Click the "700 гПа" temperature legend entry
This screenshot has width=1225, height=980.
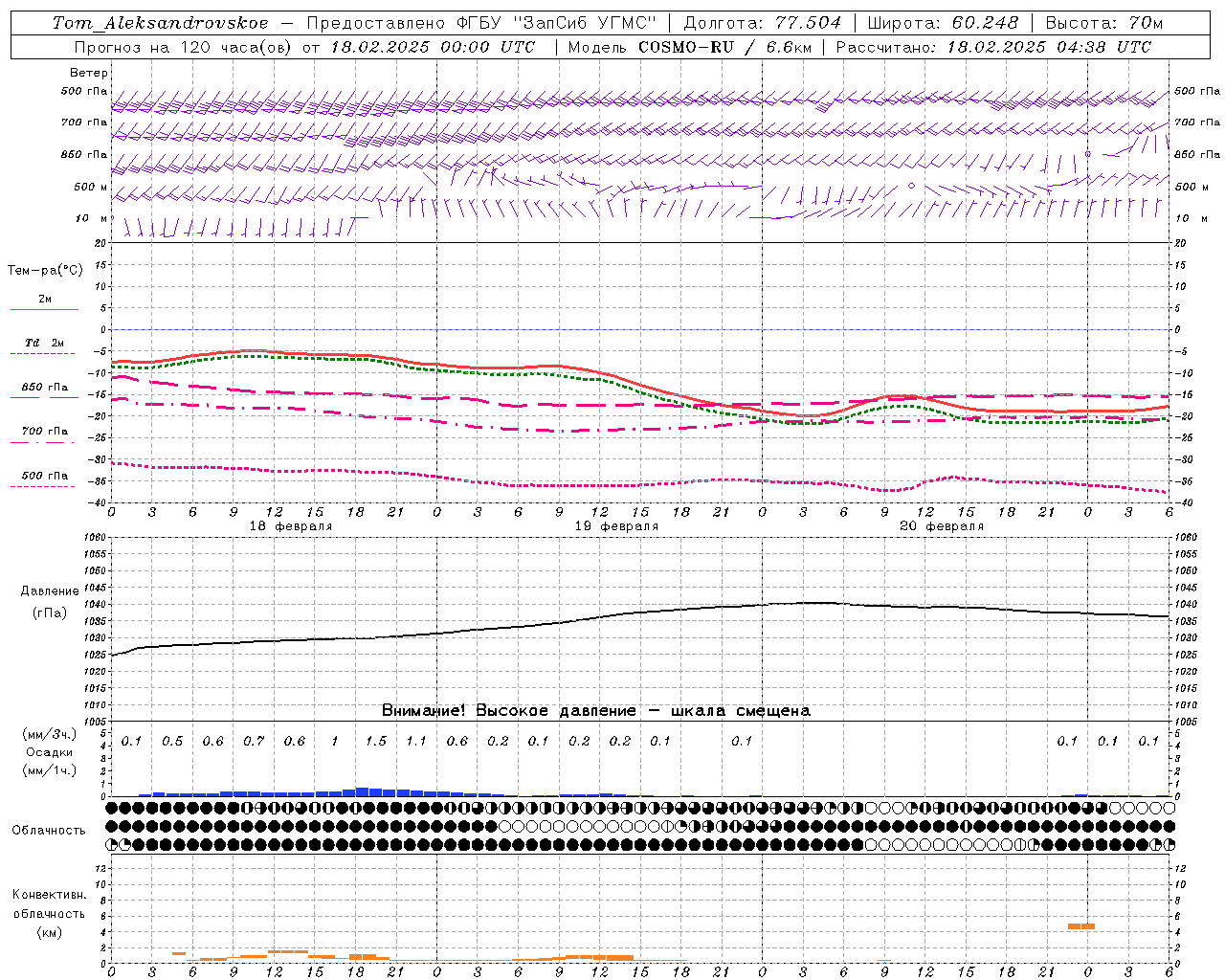tap(44, 434)
